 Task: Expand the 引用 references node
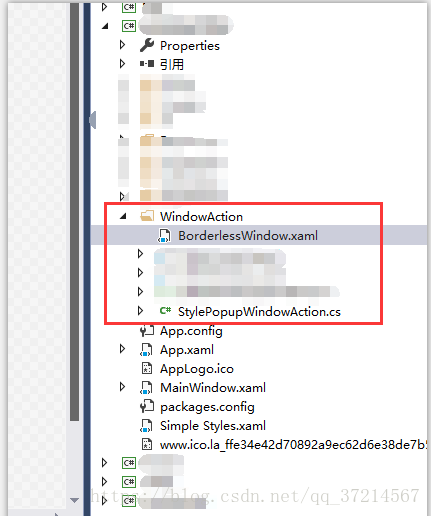tap(122, 64)
